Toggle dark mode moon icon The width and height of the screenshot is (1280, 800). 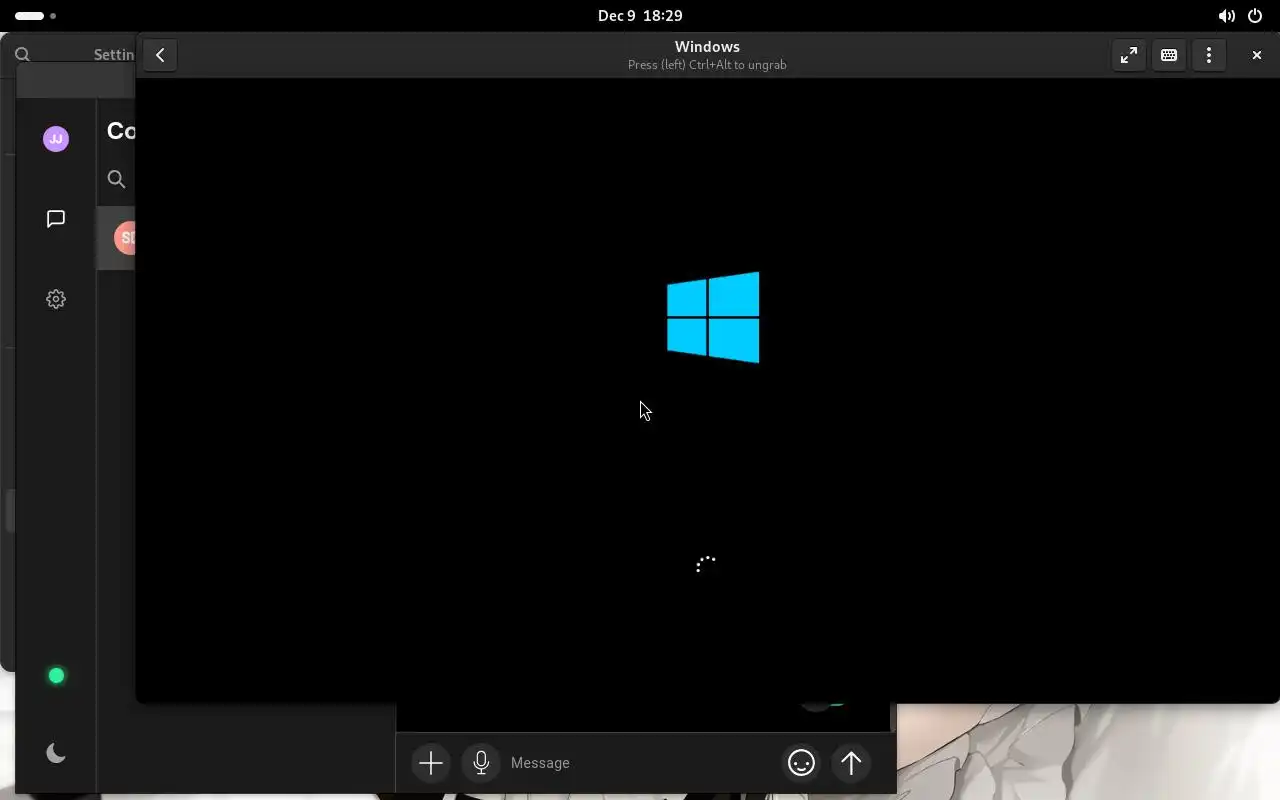pyautogui.click(x=56, y=753)
